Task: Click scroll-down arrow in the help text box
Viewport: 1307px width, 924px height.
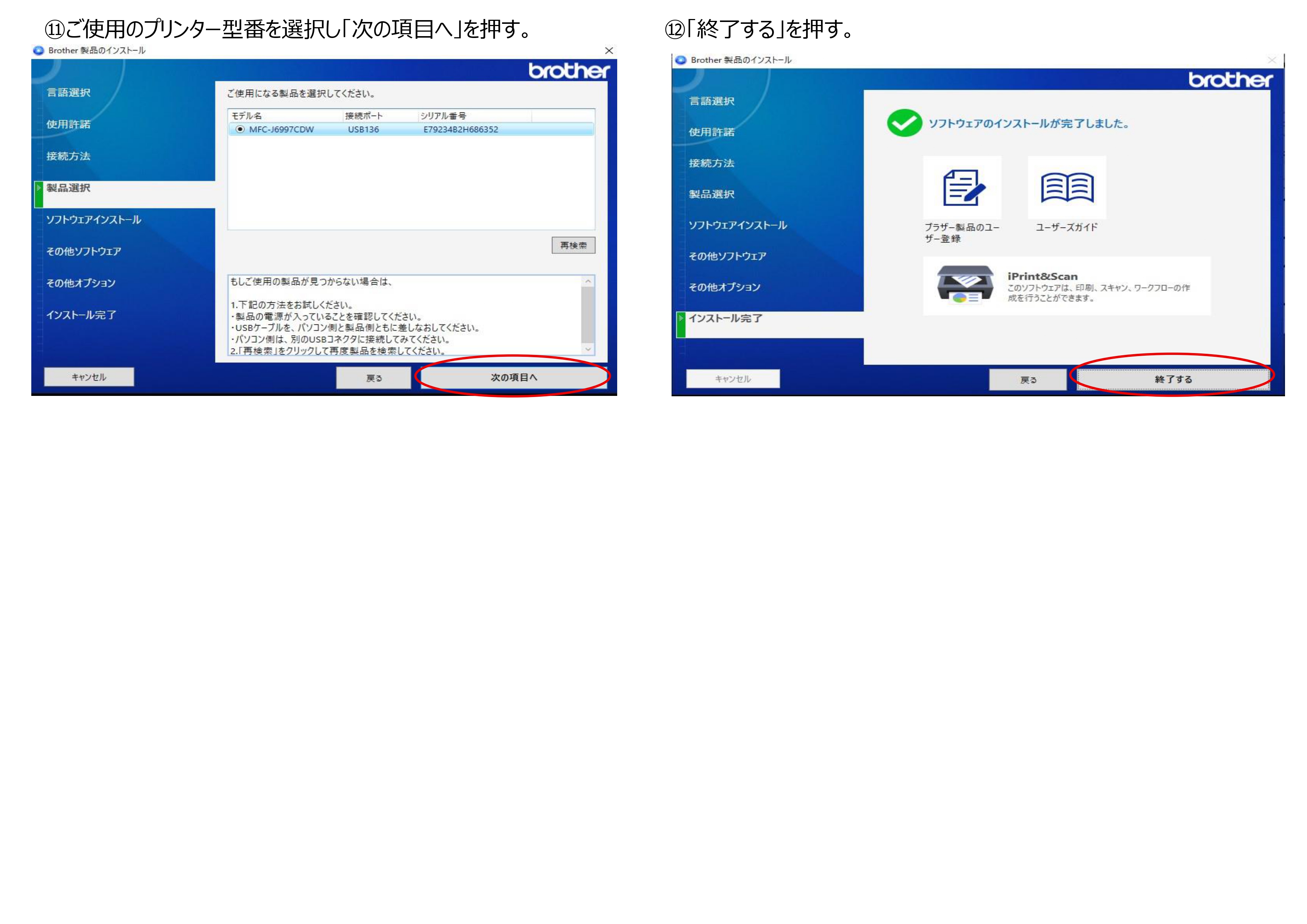Action: pyautogui.click(x=588, y=349)
